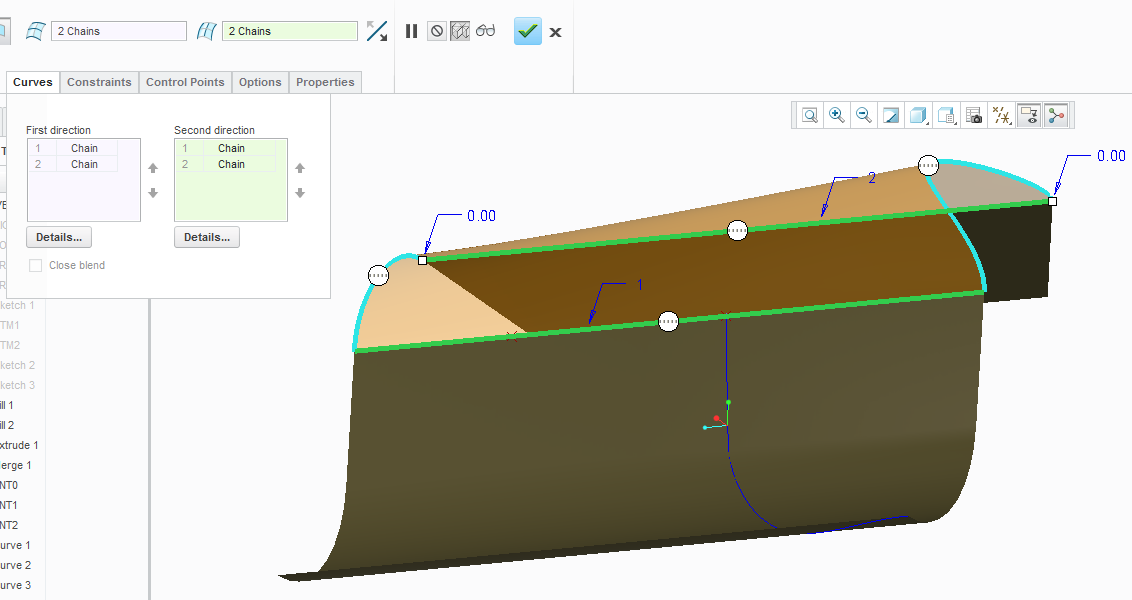Click the first direction surface icon
The height and width of the screenshot is (600, 1132).
click(35, 31)
